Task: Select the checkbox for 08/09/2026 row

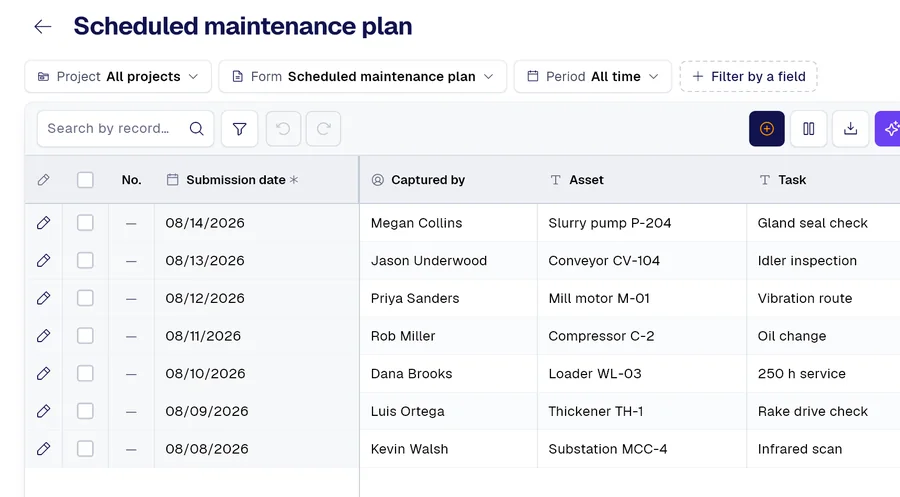Action: (85, 411)
